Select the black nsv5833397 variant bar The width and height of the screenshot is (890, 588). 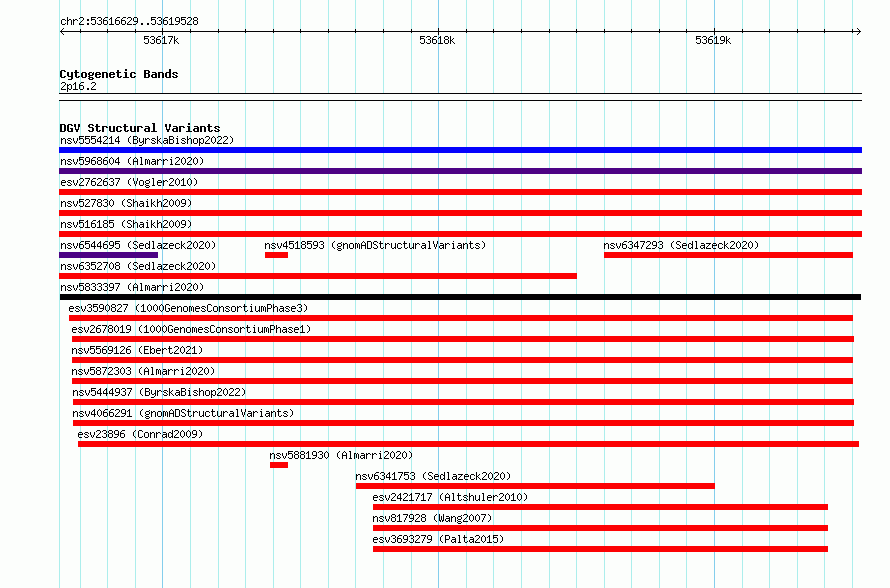point(460,297)
